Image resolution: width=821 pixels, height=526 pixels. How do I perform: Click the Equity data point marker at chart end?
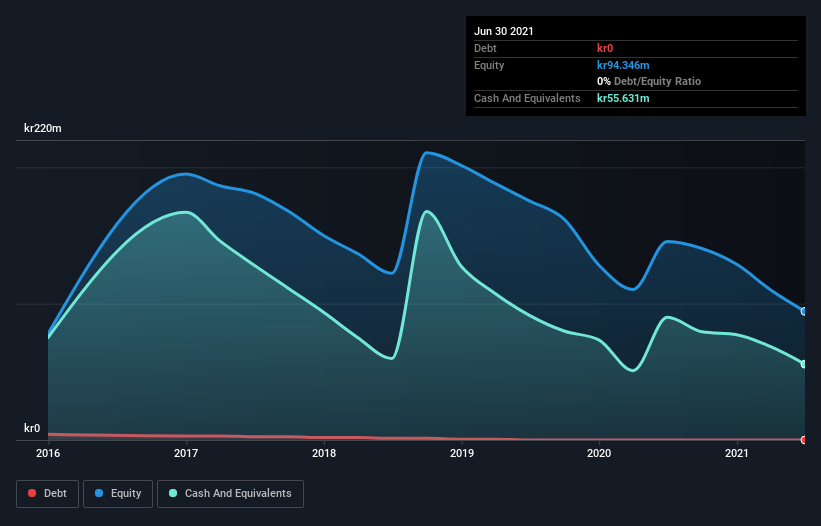click(x=804, y=311)
